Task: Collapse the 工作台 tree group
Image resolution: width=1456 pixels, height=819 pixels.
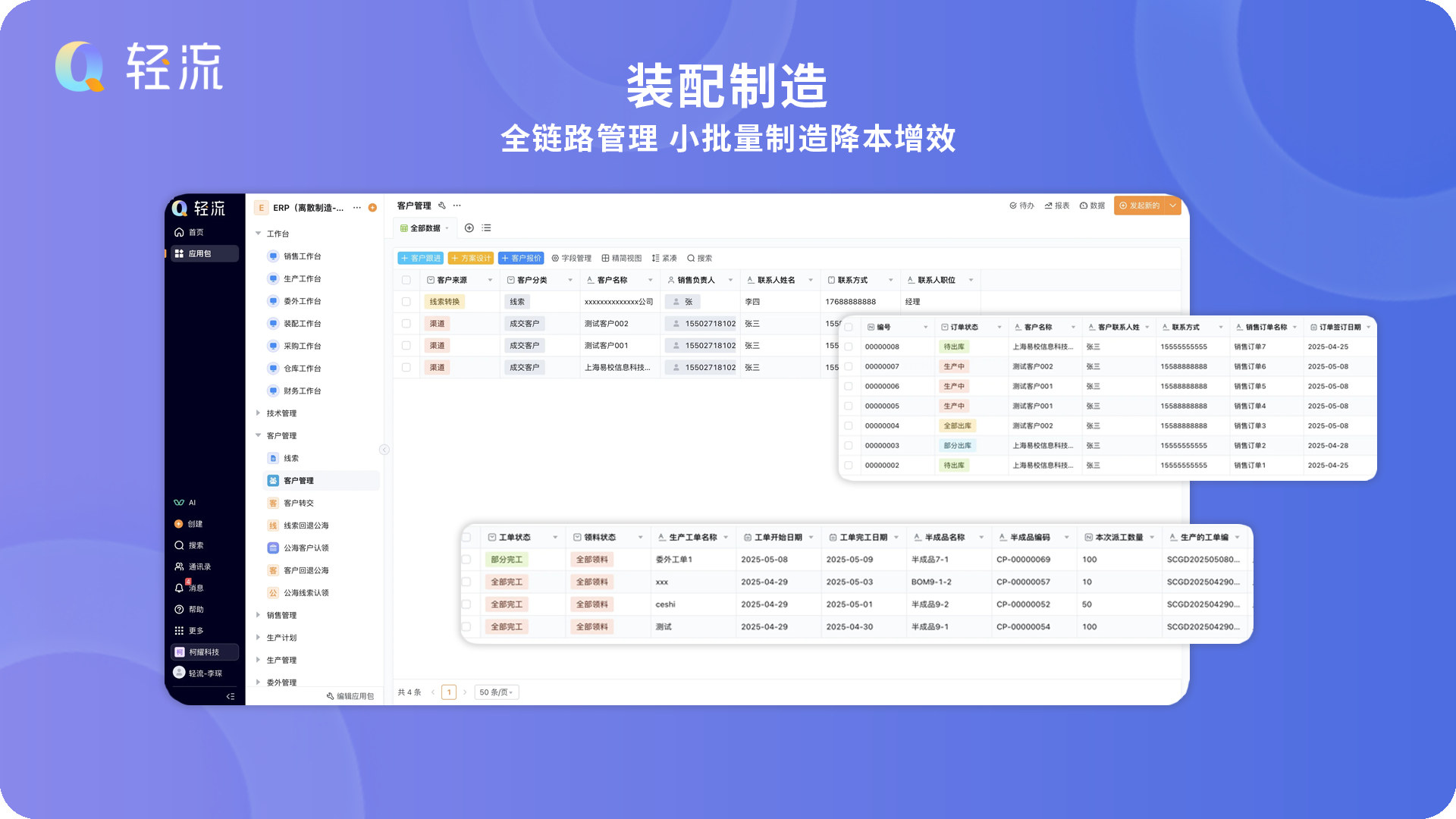Action: tap(258, 234)
